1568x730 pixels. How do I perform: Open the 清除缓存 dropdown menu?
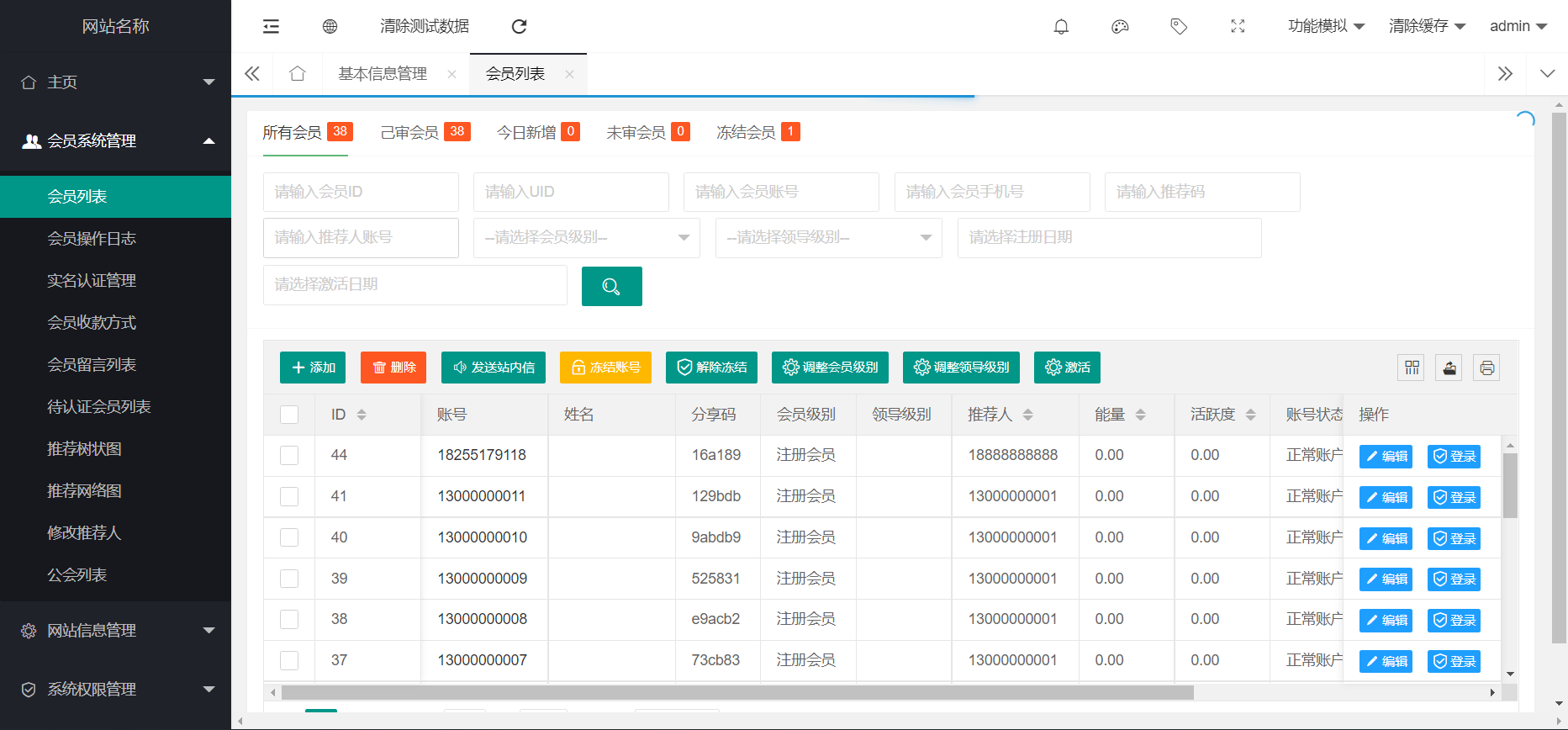click(1427, 26)
